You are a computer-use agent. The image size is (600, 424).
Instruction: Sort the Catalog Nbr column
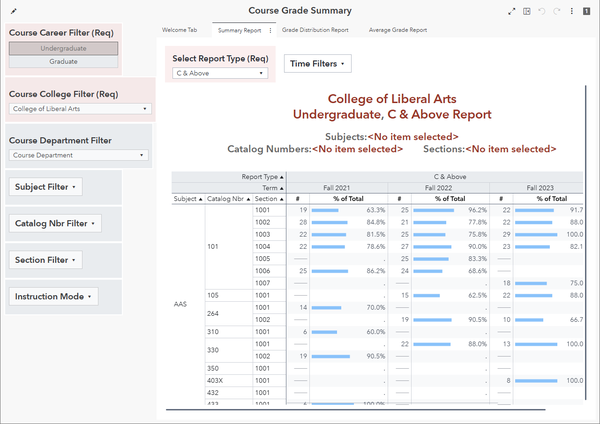point(248,199)
